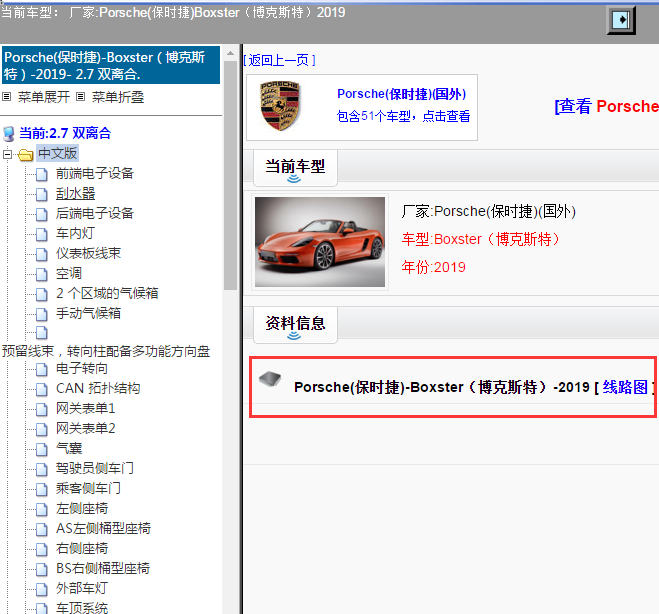This screenshot has width=659, height=614.
Task: Open 前端电子设备 in the tree
Action: coord(95,173)
